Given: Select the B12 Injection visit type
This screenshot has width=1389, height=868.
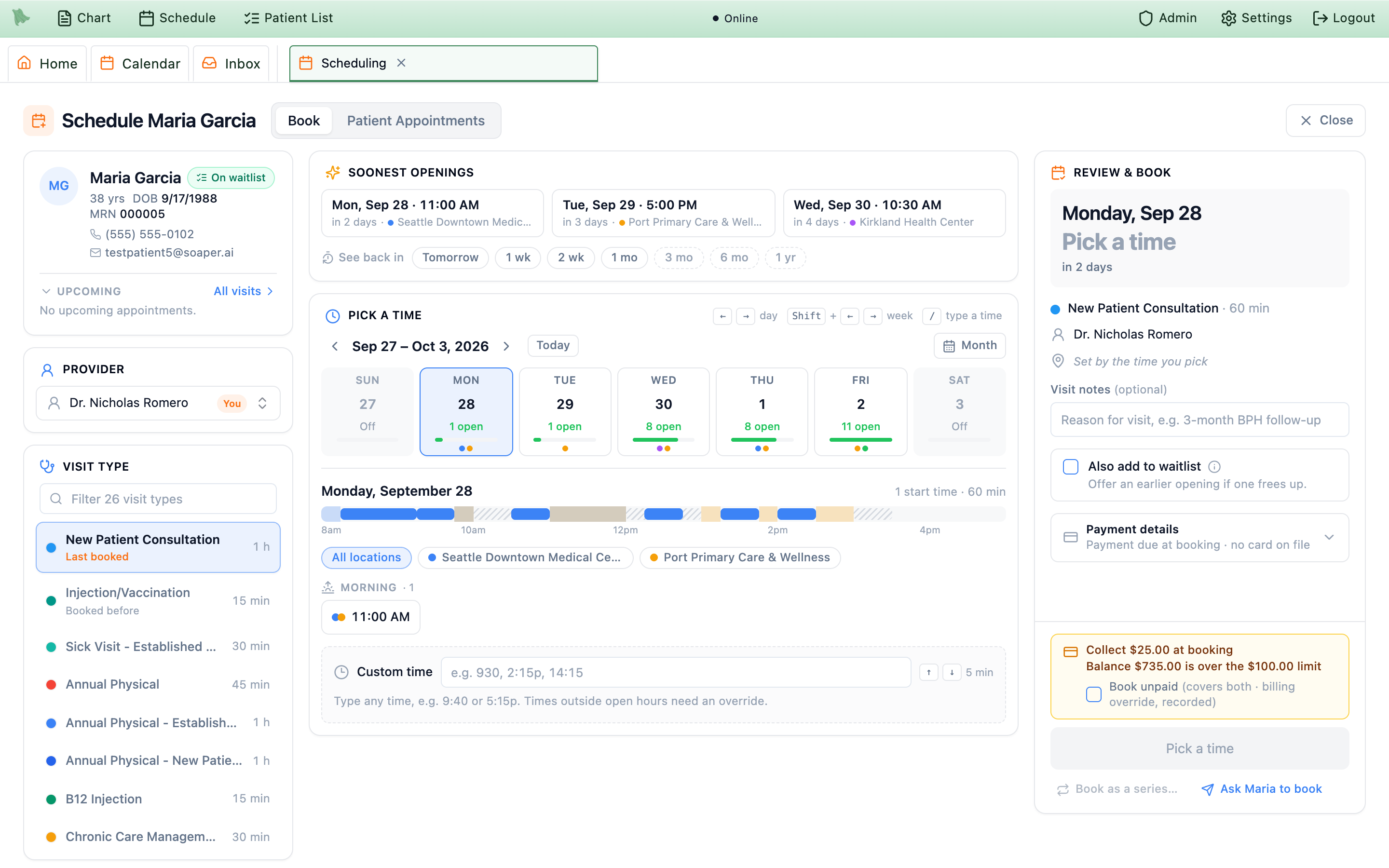Looking at the screenshot, I should [158, 799].
